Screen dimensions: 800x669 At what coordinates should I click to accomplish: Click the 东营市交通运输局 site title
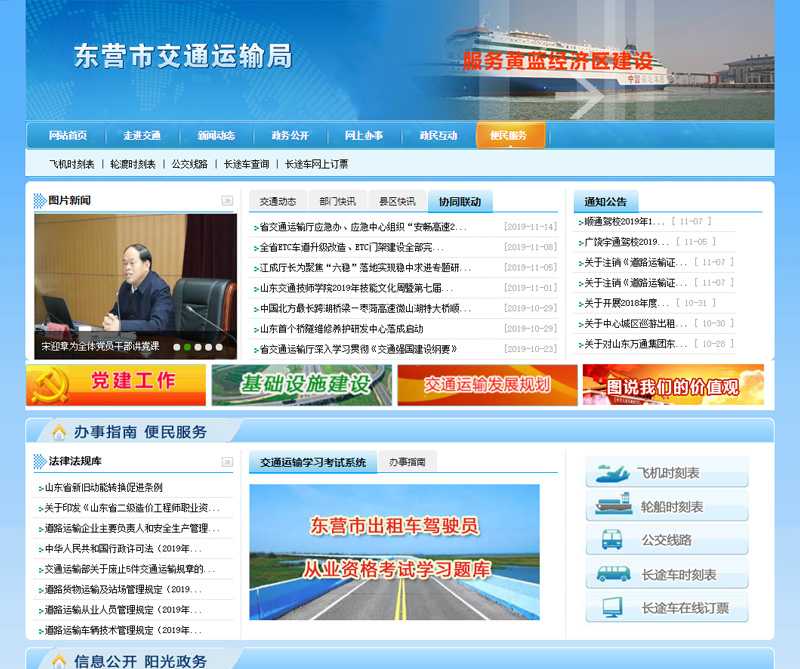[183, 56]
